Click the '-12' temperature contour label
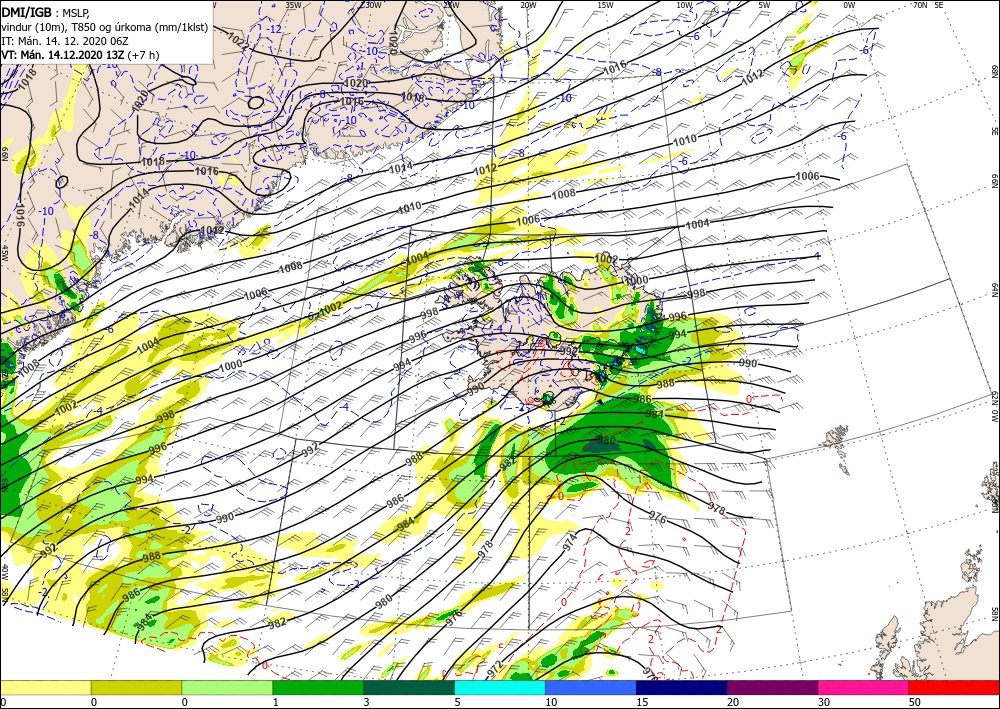1000x709 pixels. coord(275,29)
